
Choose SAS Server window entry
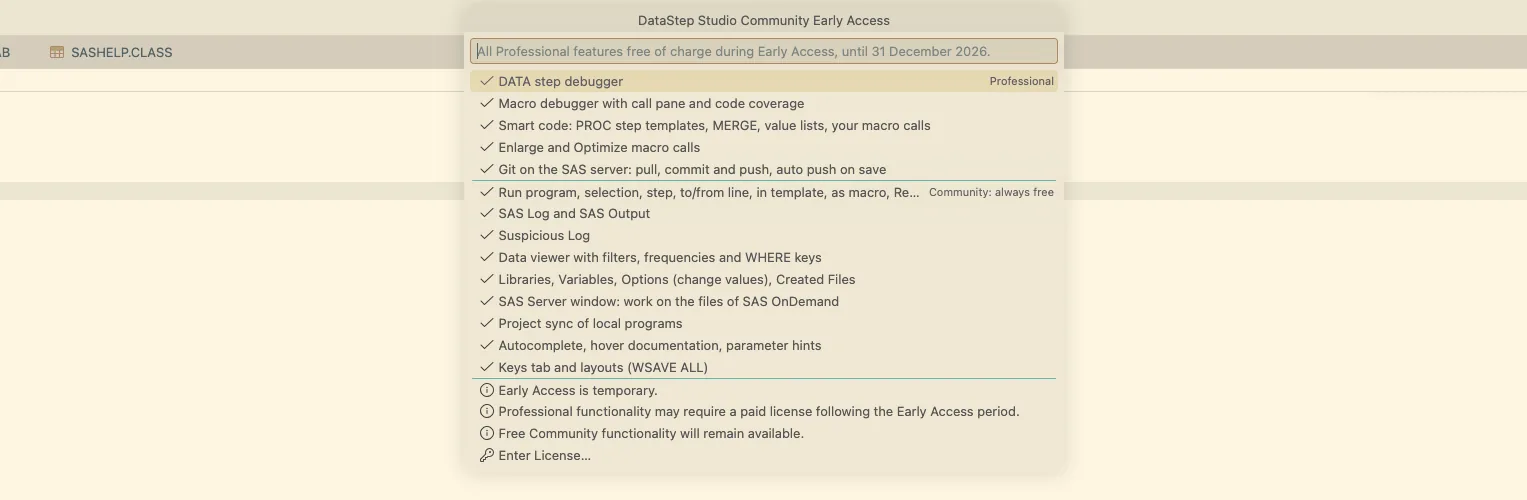tap(763, 301)
